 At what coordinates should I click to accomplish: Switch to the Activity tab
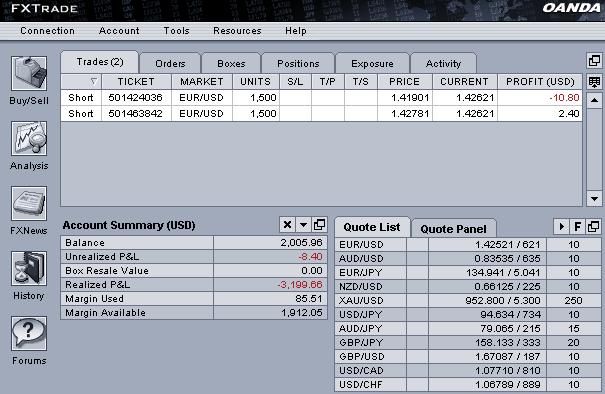[443, 63]
